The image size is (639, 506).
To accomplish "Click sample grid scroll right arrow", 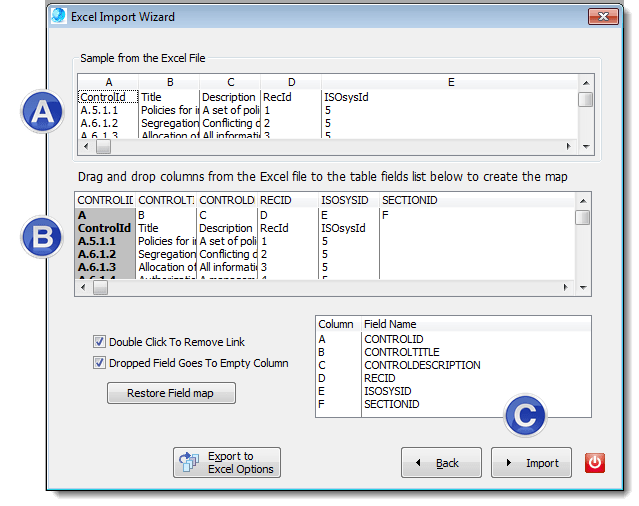I will coord(568,146).
